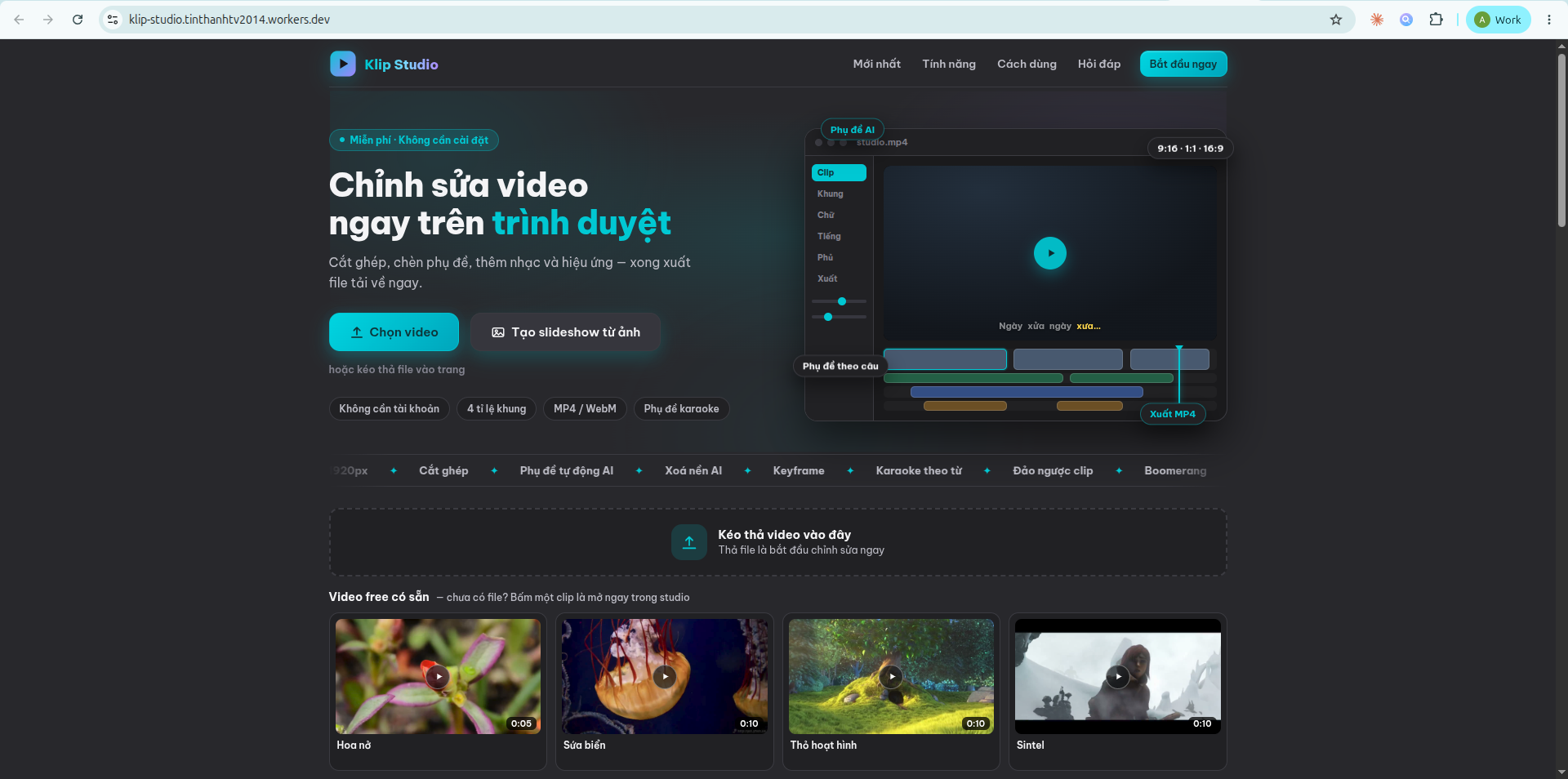This screenshot has width=1568, height=779.
Task: Click the Xuất MP4 badge
Action: coord(1173,414)
